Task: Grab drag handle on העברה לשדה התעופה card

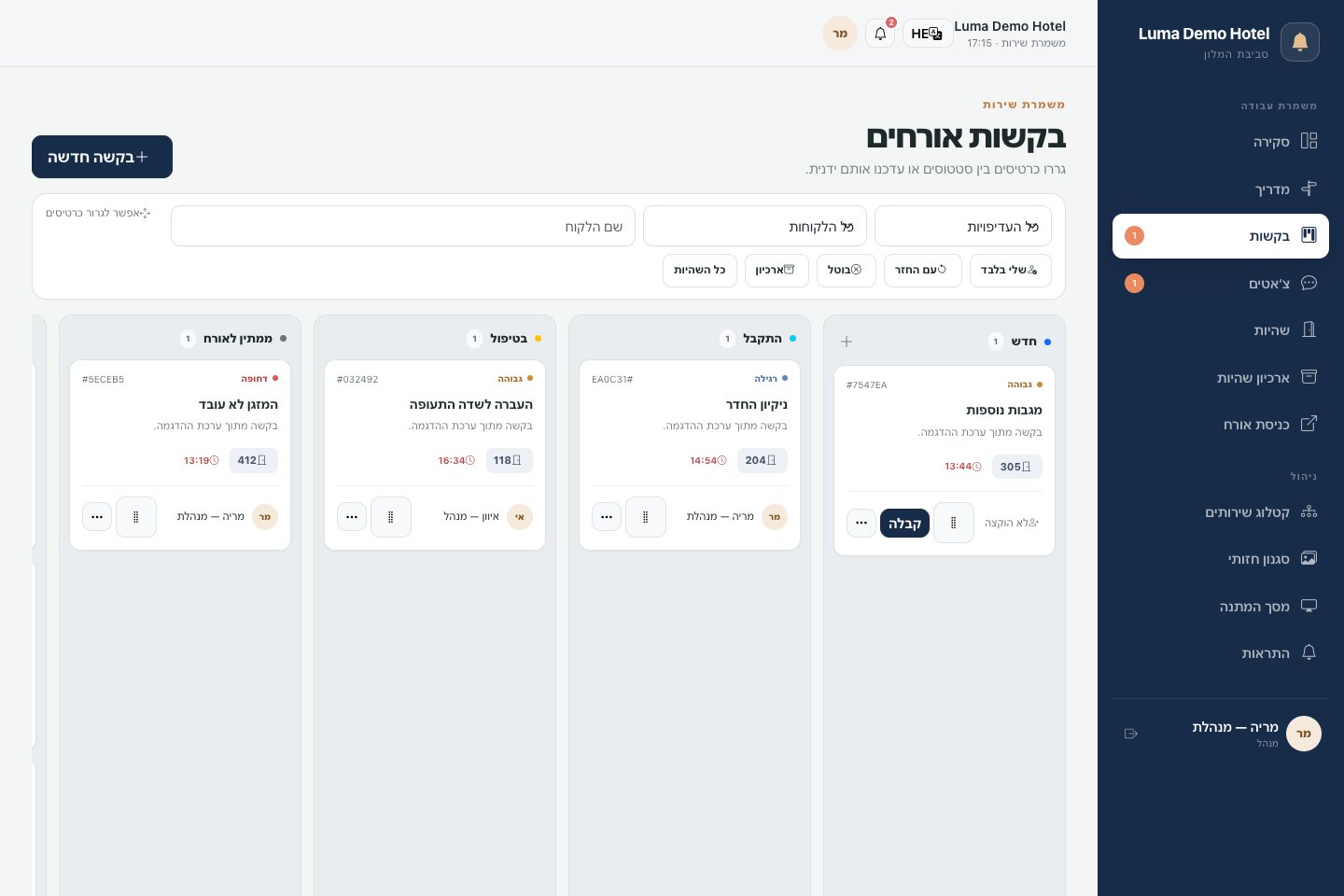Action: coord(391,517)
